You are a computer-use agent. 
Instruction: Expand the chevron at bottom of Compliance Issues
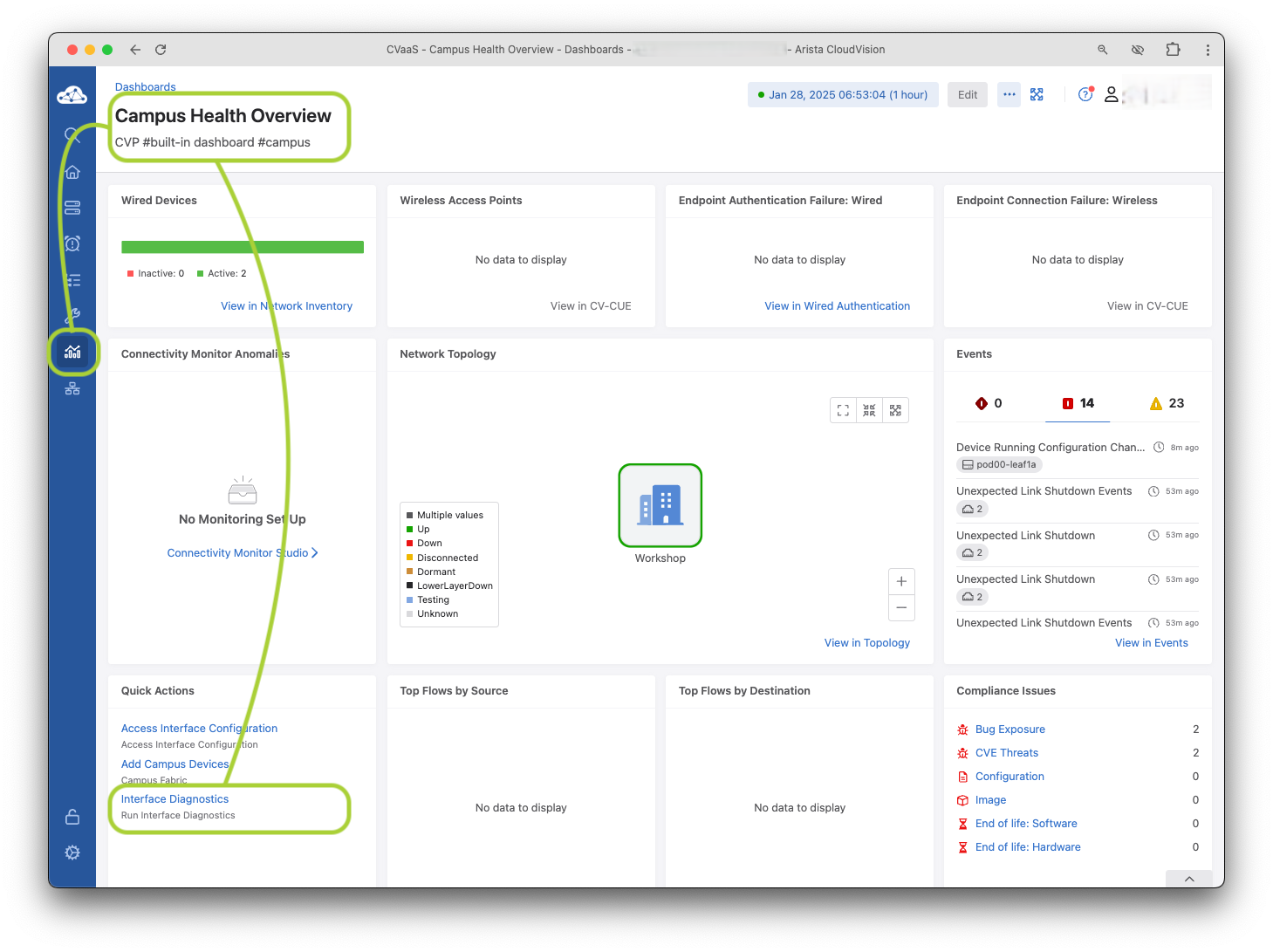1188,879
